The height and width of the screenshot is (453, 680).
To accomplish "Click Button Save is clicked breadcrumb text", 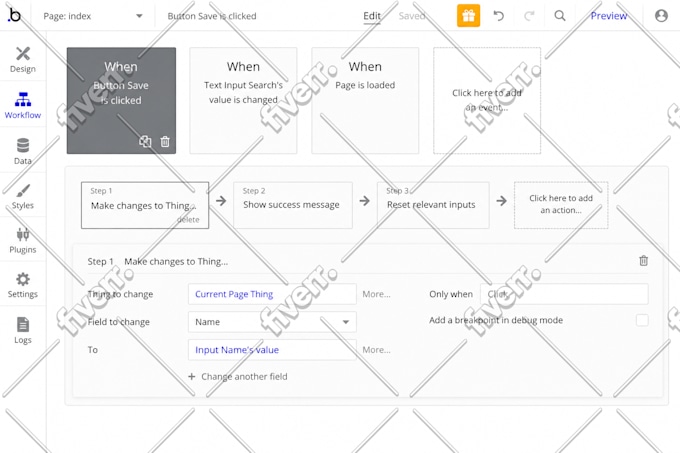I will [x=212, y=16].
